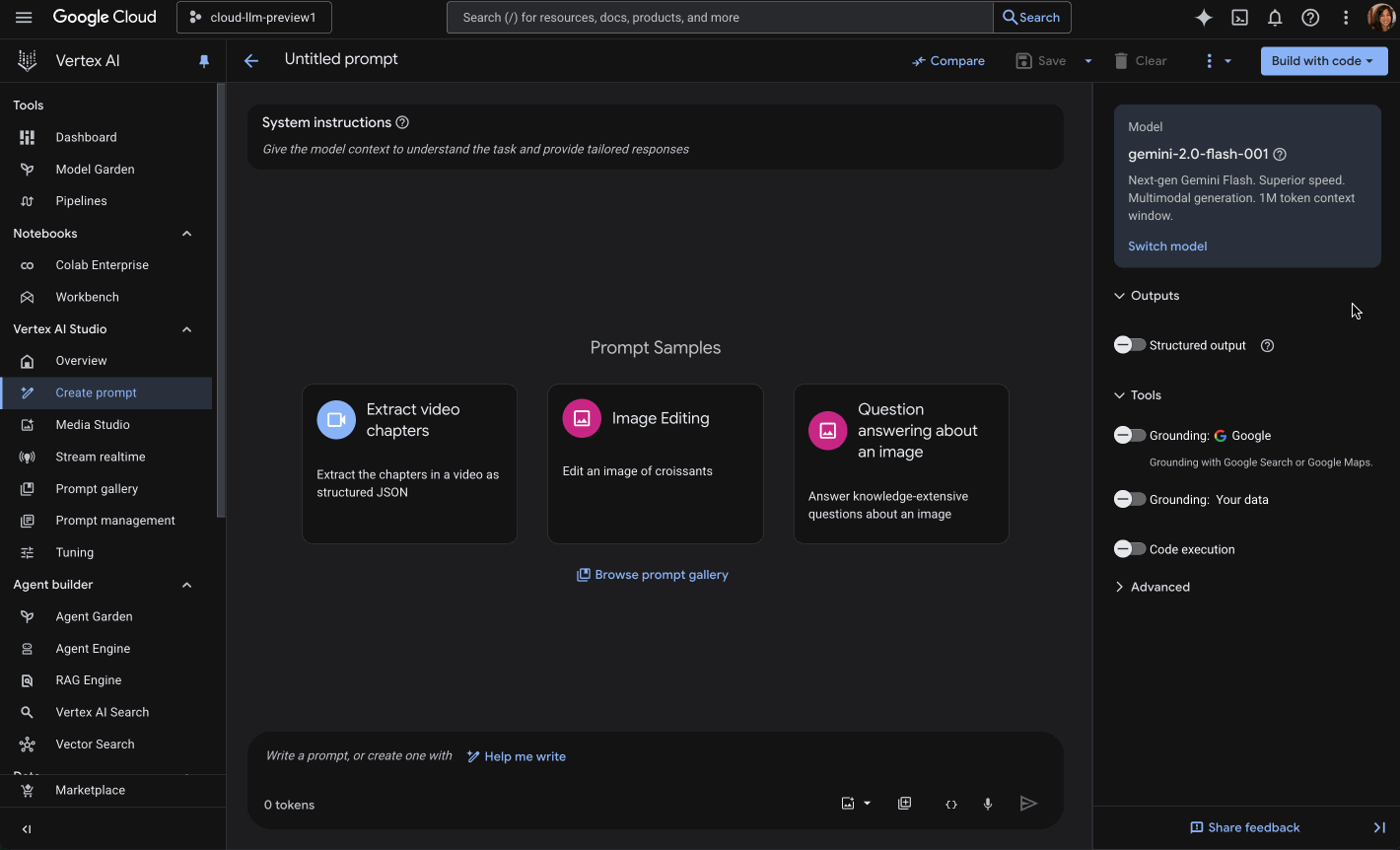Viewport: 1400px width, 850px height.
Task: Collapse the Vertex AI Studio section
Action: (186, 329)
